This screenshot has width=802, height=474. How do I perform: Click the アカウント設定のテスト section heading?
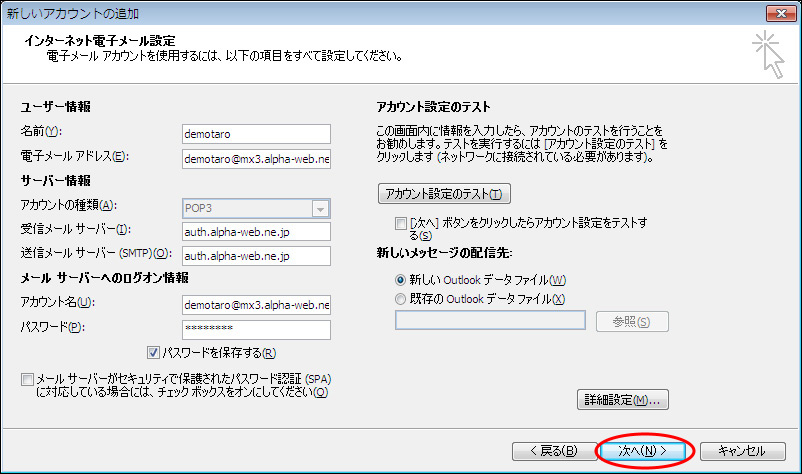tap(434, 107)
